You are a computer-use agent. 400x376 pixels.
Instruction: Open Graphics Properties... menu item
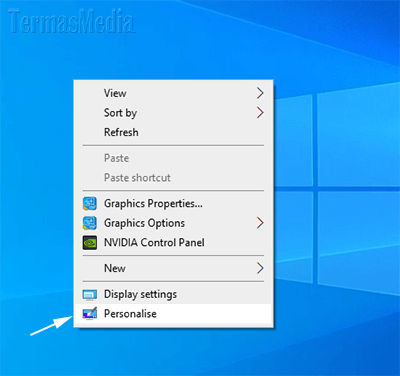[173, 203]
